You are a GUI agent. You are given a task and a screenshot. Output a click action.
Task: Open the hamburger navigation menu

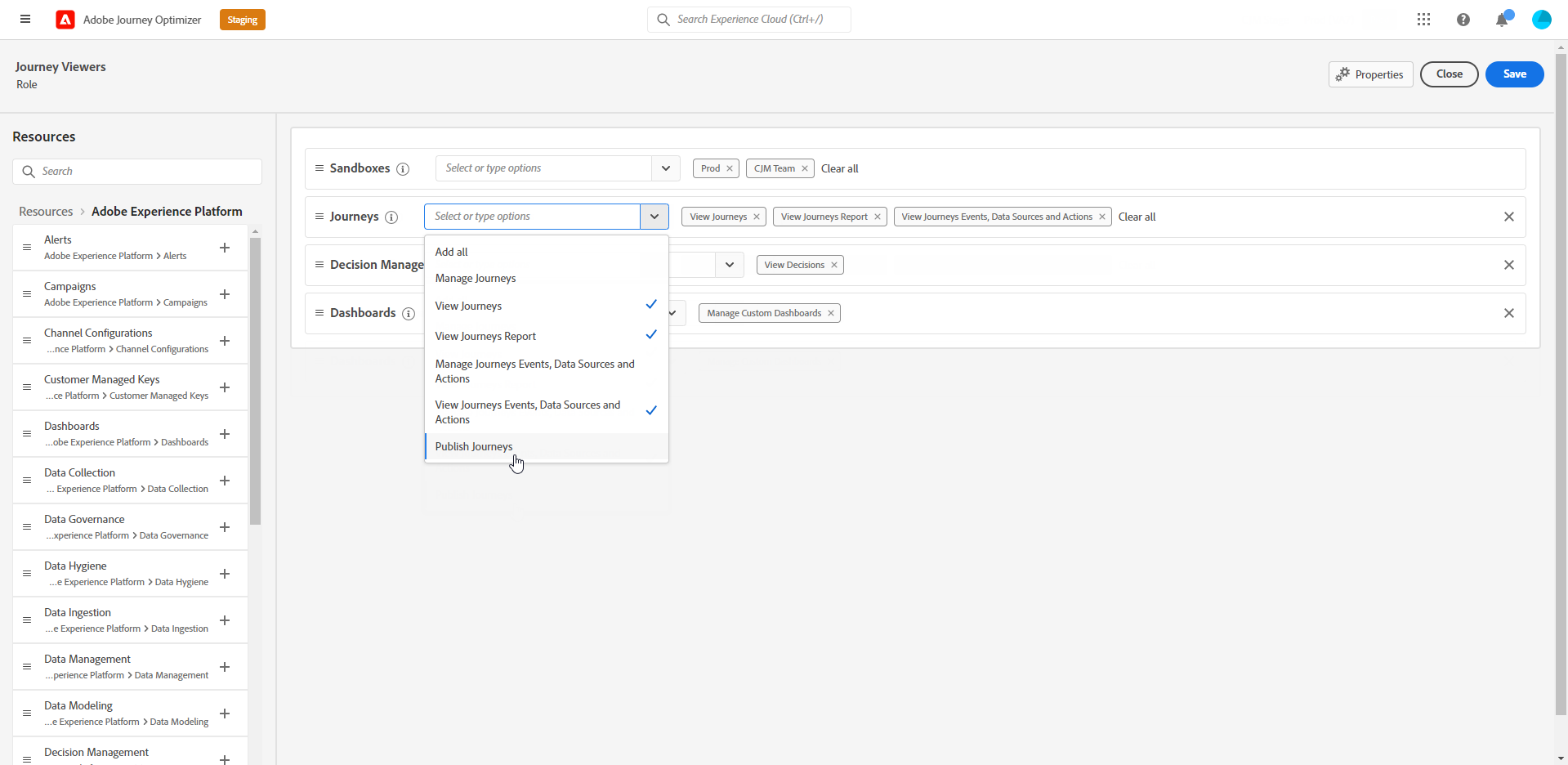25,20
